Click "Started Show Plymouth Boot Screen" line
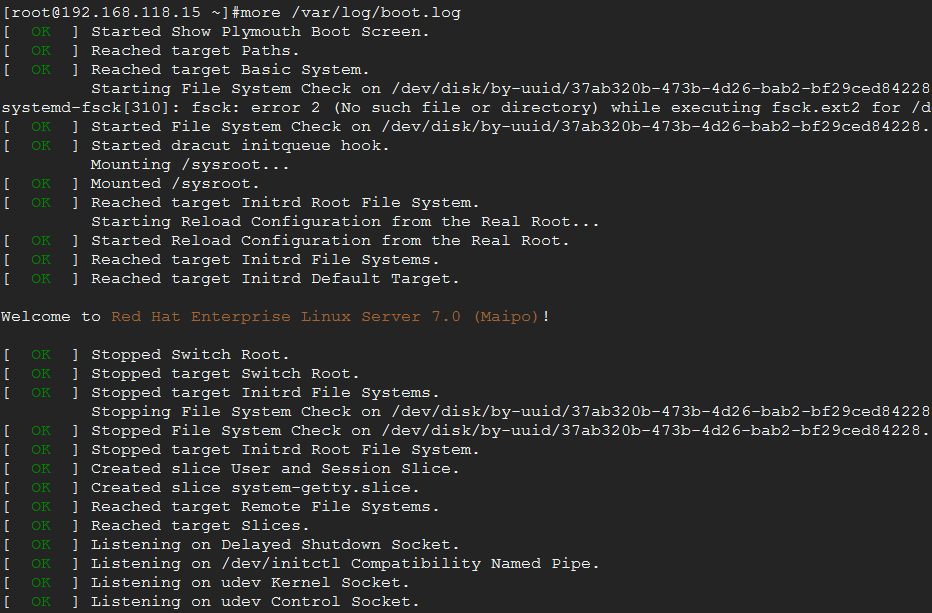 [x=260, y=32]
